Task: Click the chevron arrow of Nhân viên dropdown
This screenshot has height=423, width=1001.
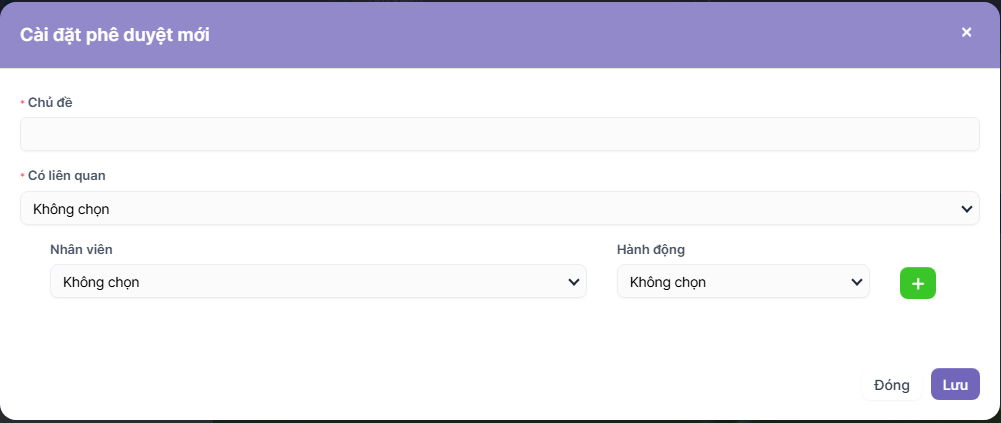Action: (x=574, y=282)
